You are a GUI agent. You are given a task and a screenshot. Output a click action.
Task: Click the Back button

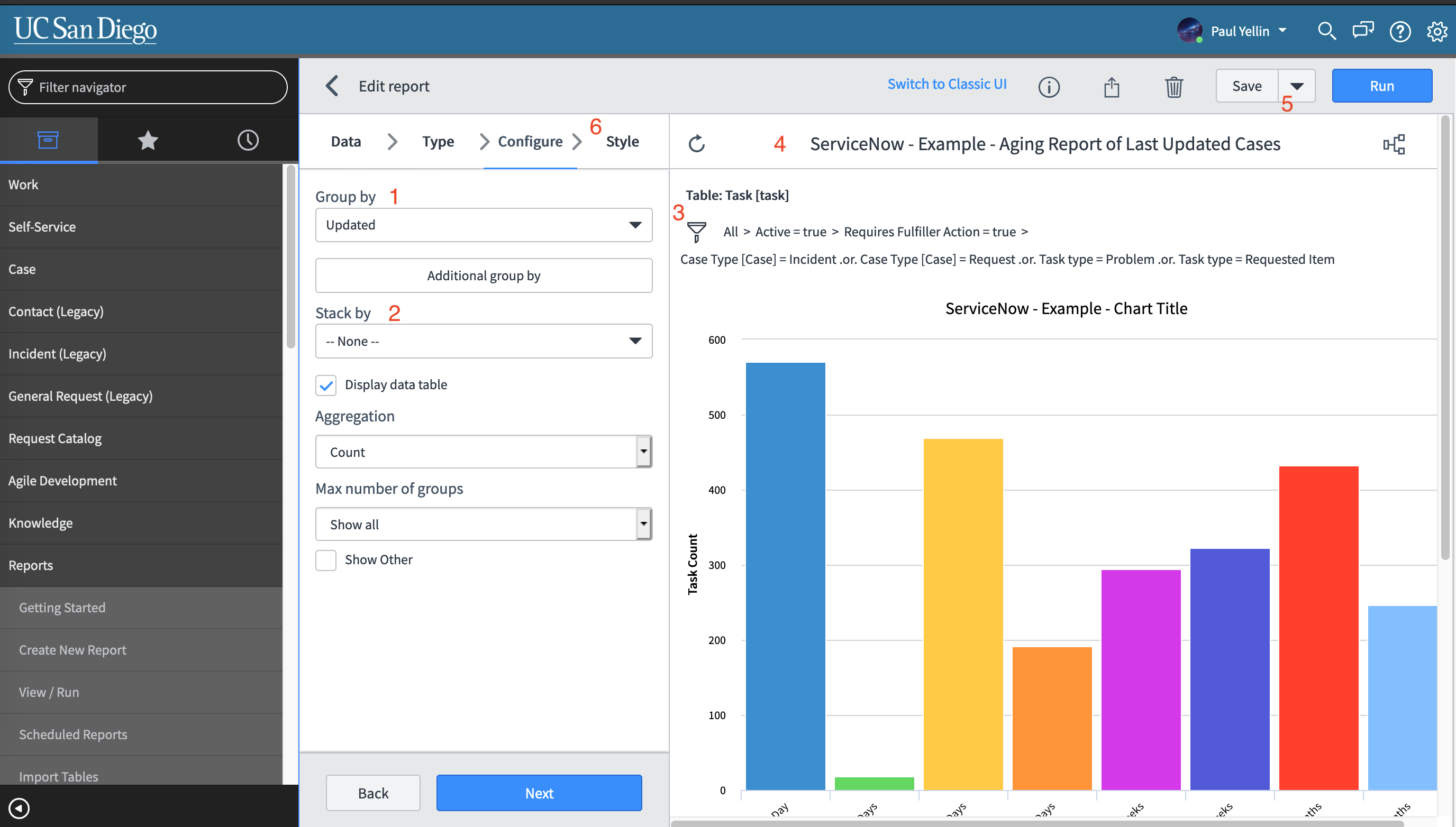coord(373,793)
